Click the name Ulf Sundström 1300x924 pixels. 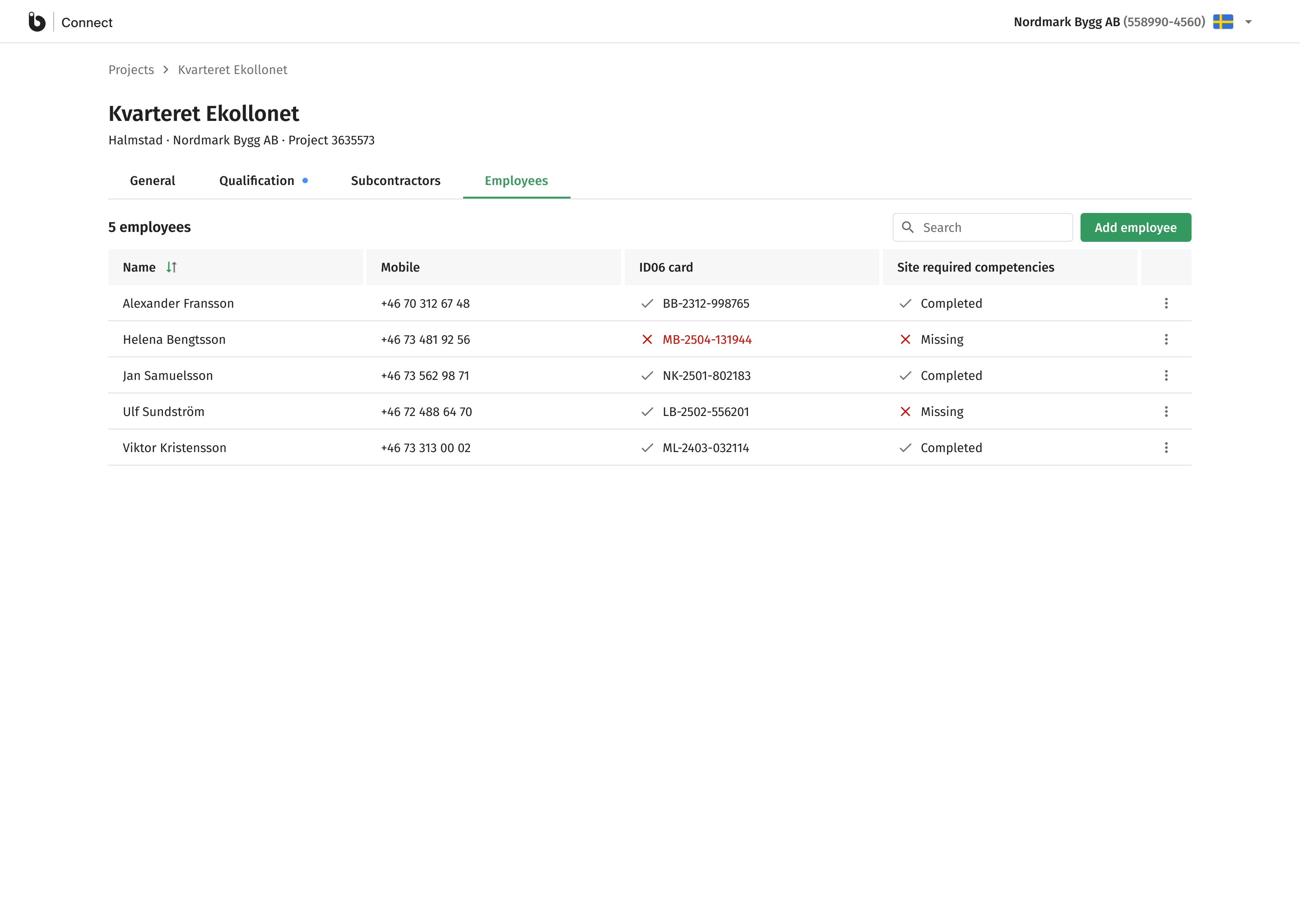point(163,411)
